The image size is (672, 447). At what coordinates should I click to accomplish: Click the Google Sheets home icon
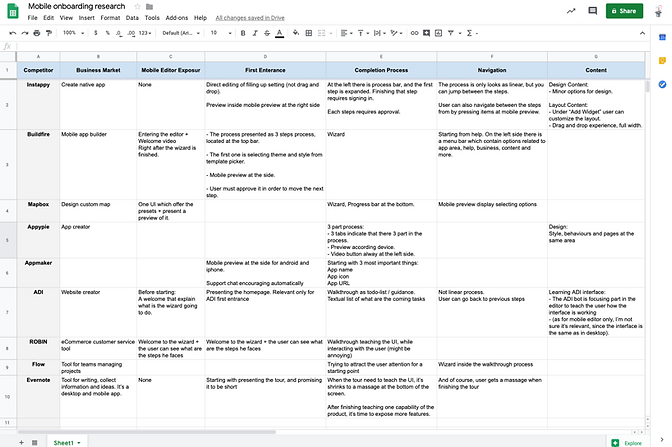(13, 12)
